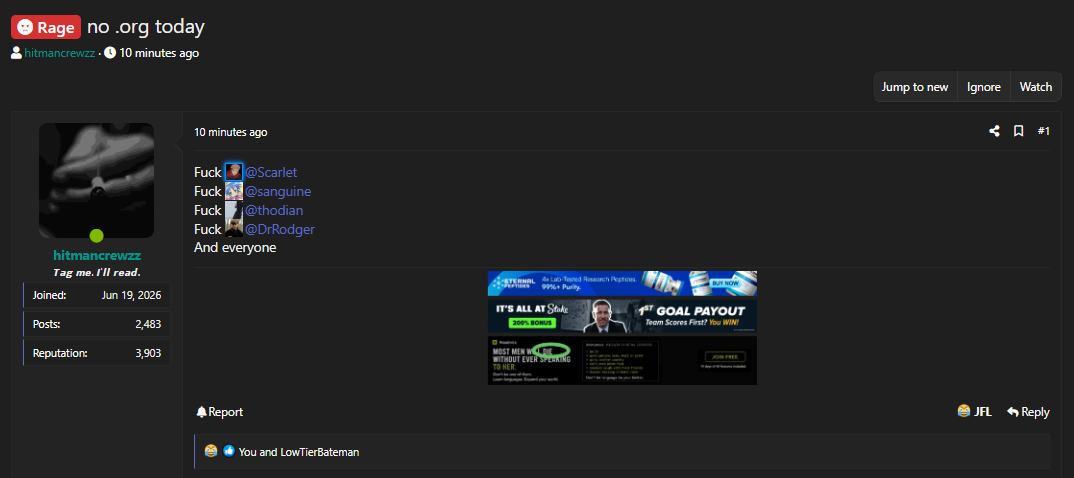Click the Reputation value 3,903
The image size is (1074, 478).
click(x=149, y=353)
